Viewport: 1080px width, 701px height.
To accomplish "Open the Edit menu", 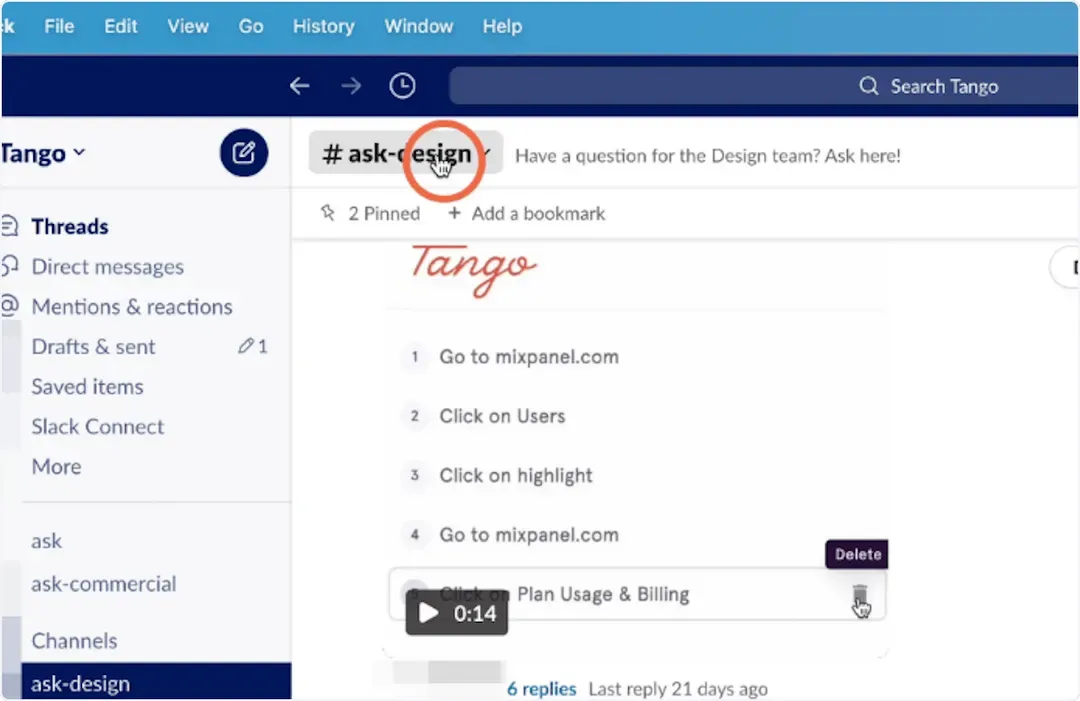I will tap(121, 26).
